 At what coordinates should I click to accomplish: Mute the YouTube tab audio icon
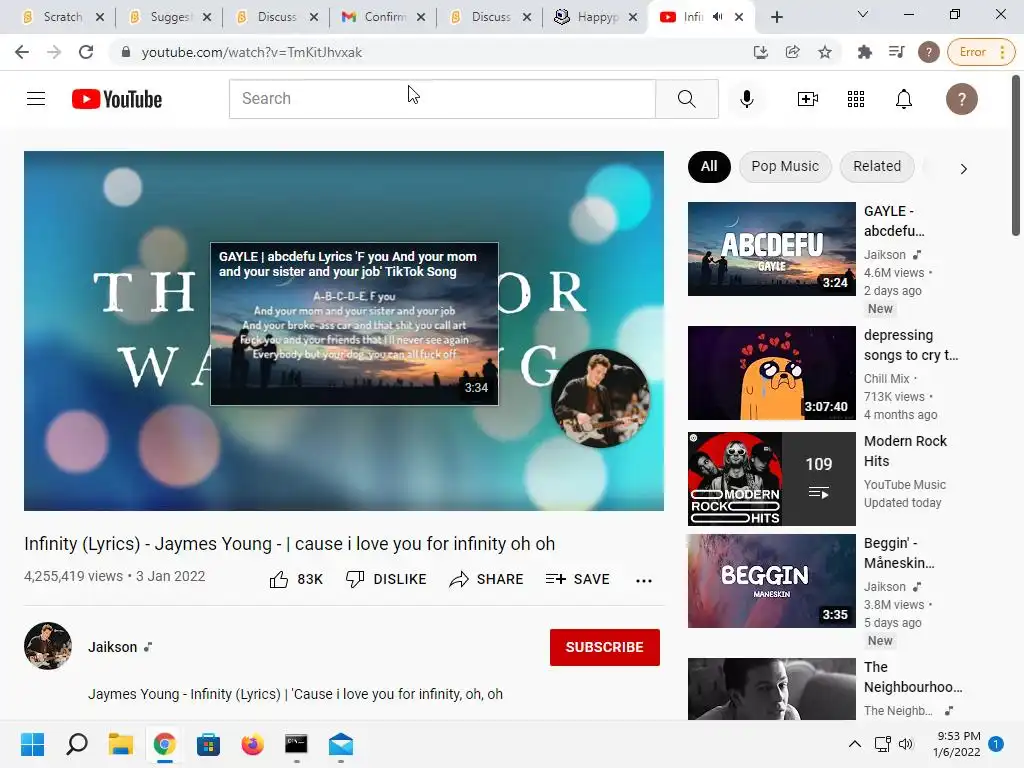718,17
